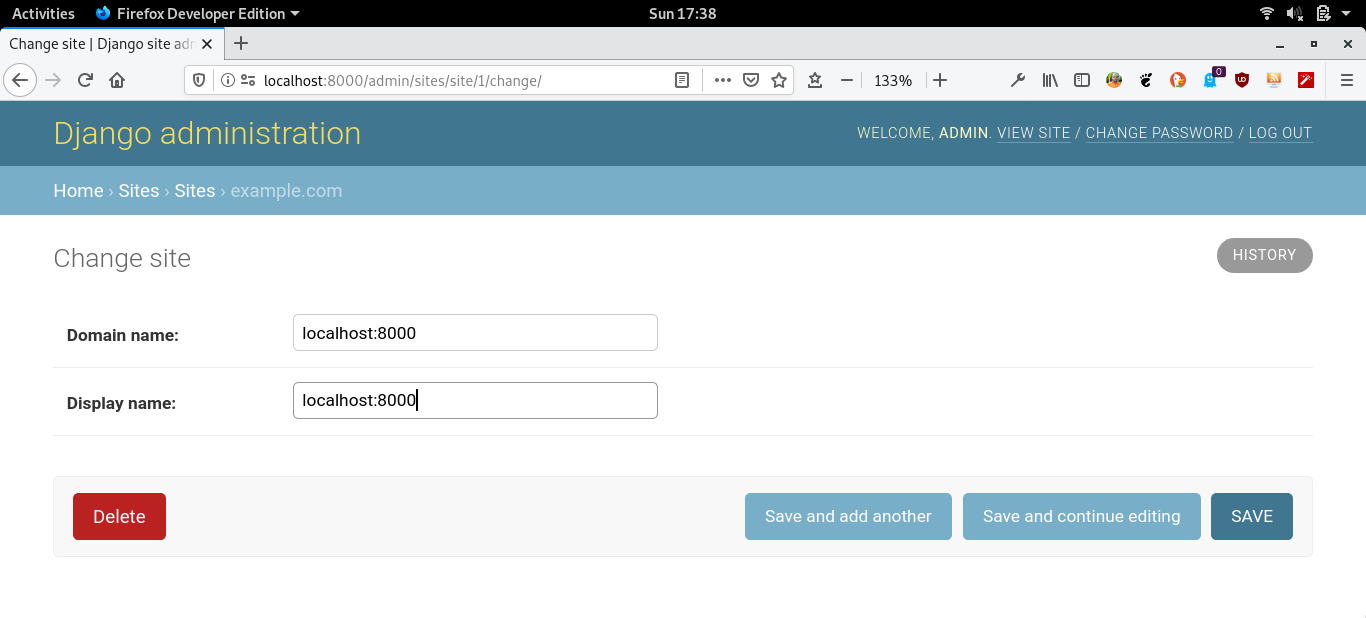This screenshot has height=618, width=1366.
Task: Reload the current page
Action: tap(86, 80)
